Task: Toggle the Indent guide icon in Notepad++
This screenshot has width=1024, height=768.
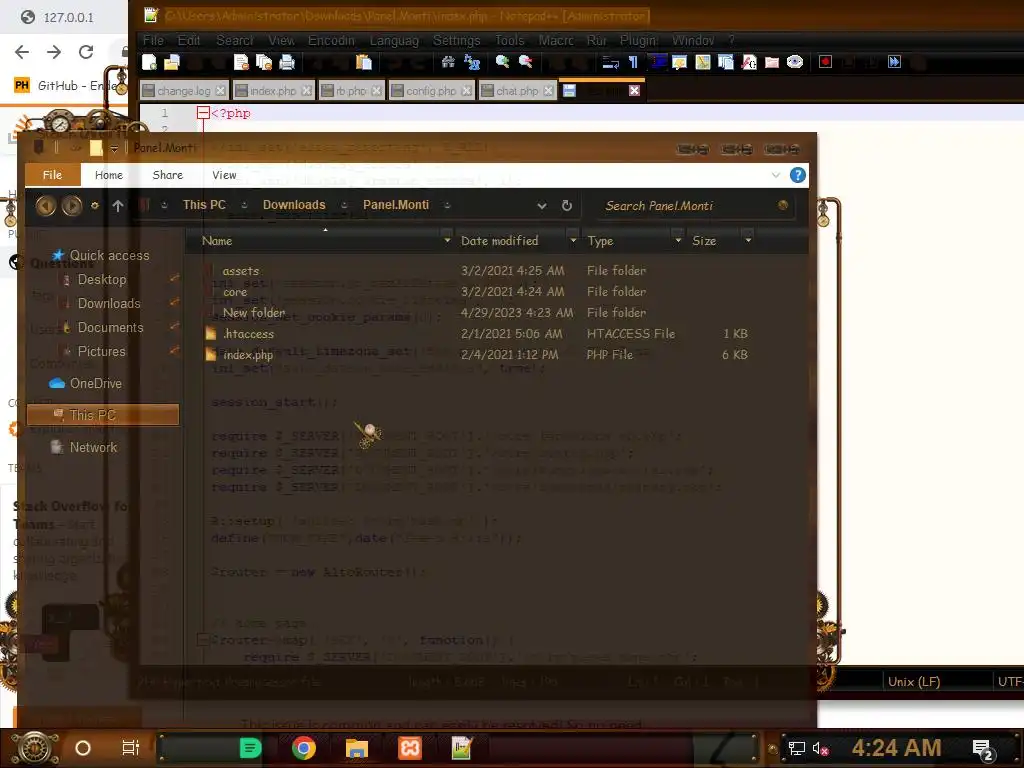Action: tap(657, 62)
